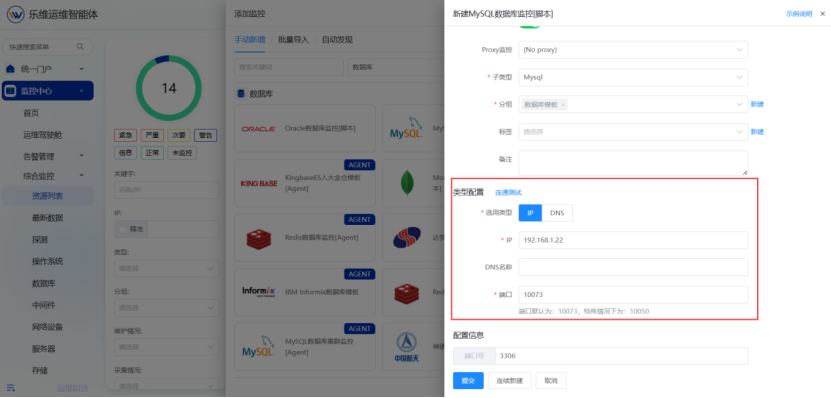Filter by 严重 severity tag
Viewport: 831px width, 398px height.
coord(152,135)
